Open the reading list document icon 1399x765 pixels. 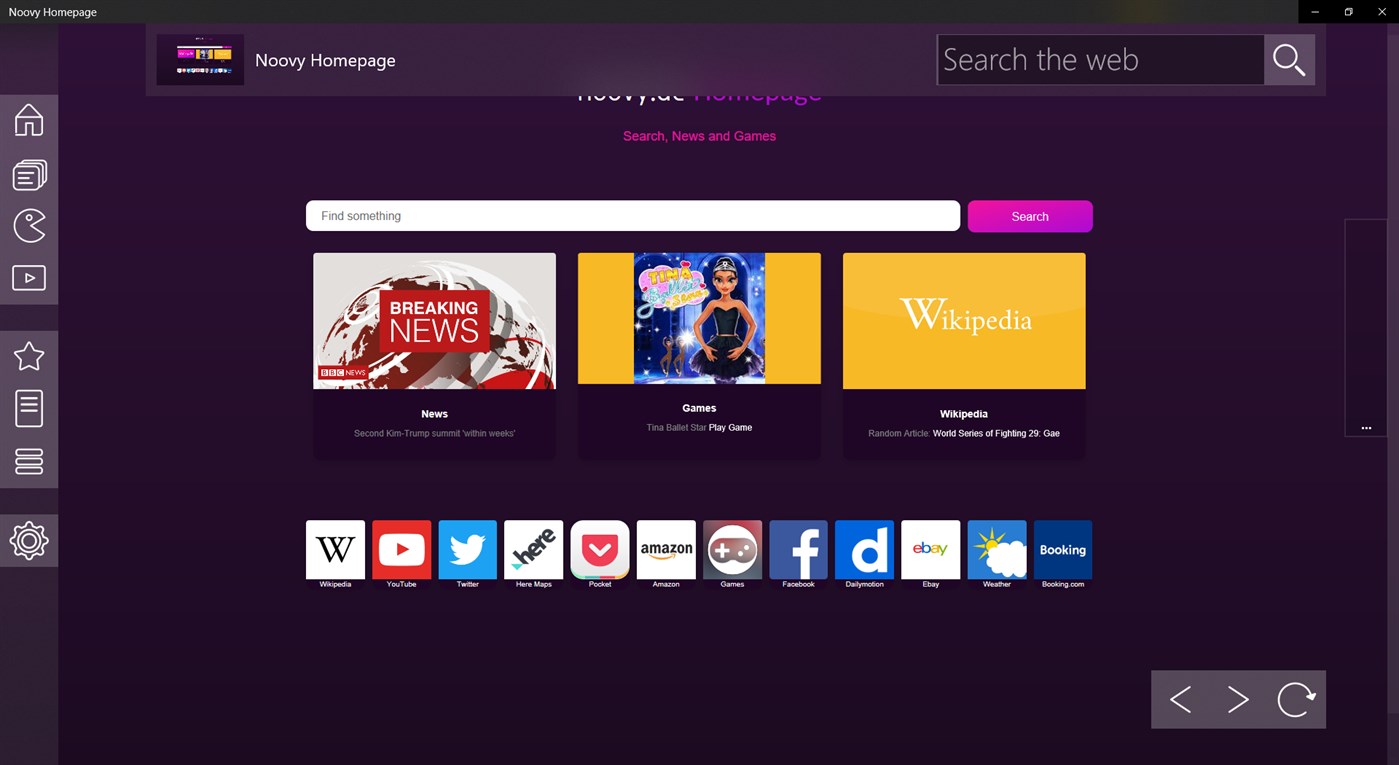pyautogui.click(x=29, y=408)
